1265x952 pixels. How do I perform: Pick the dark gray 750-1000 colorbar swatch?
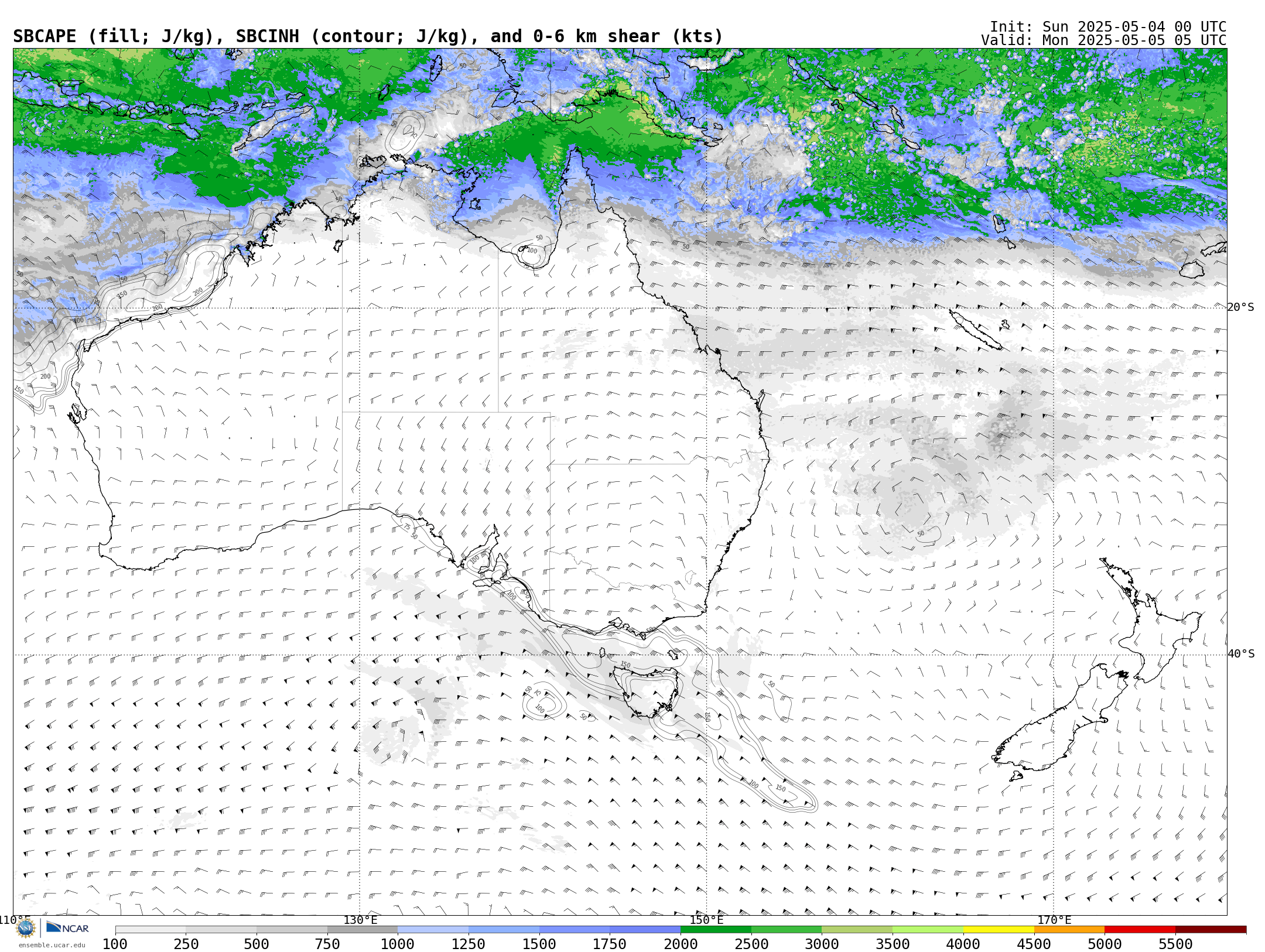pyautogui.click(x=363, y=930)
